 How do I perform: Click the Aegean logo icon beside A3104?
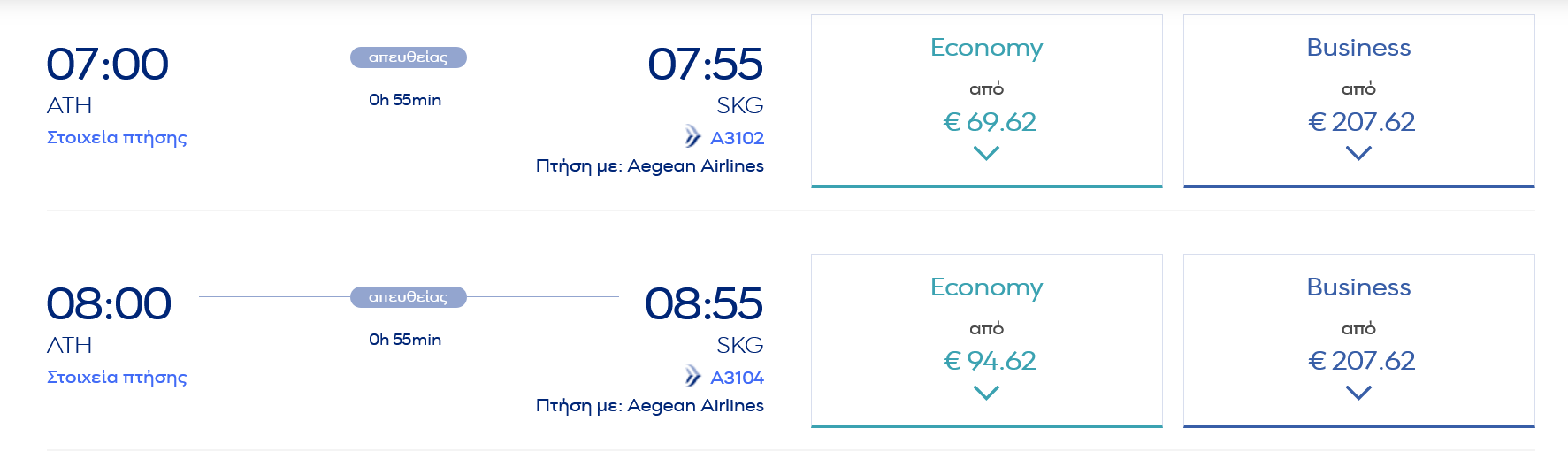click(692, 376)
